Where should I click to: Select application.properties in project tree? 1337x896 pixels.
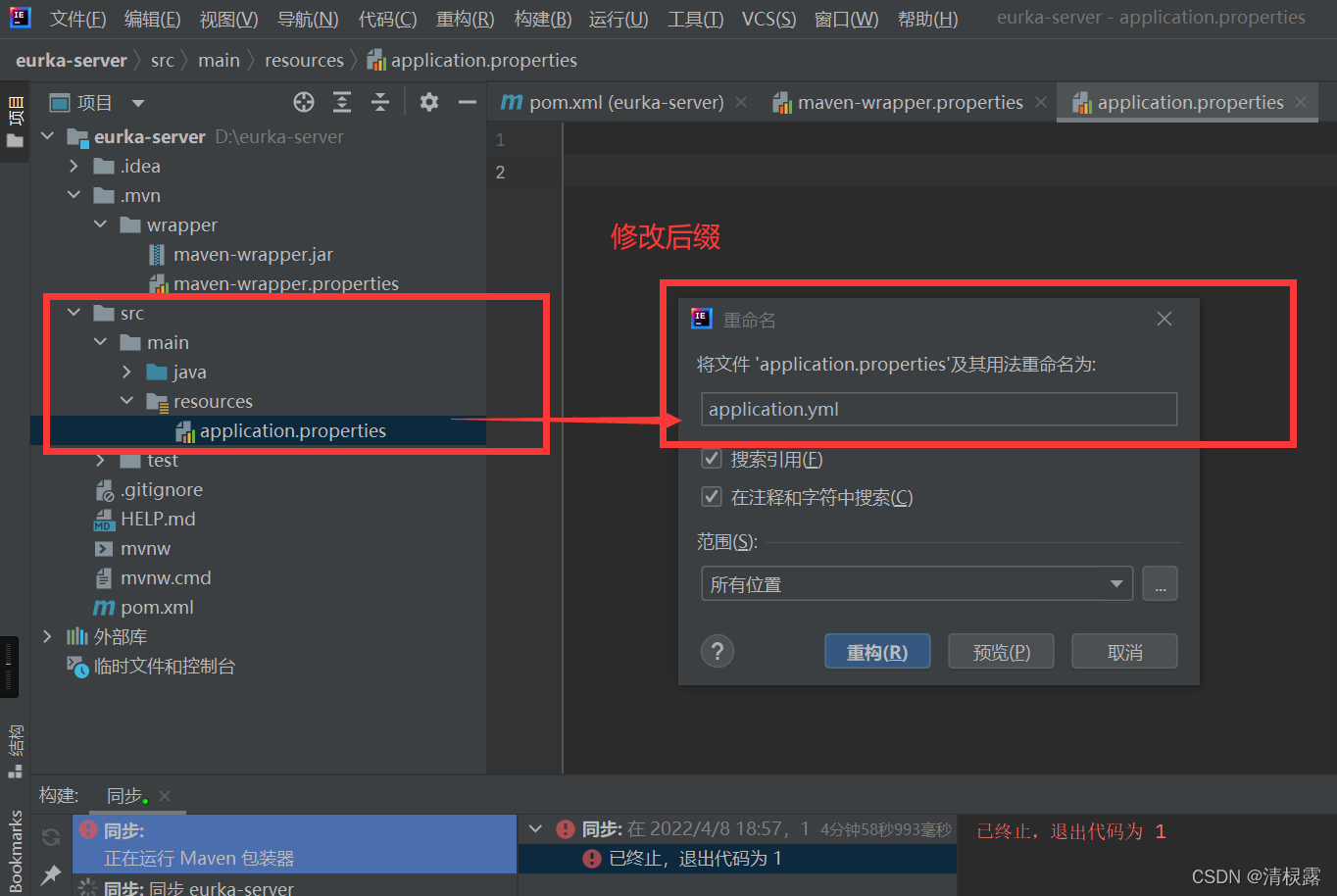click(x=280, y=431)
